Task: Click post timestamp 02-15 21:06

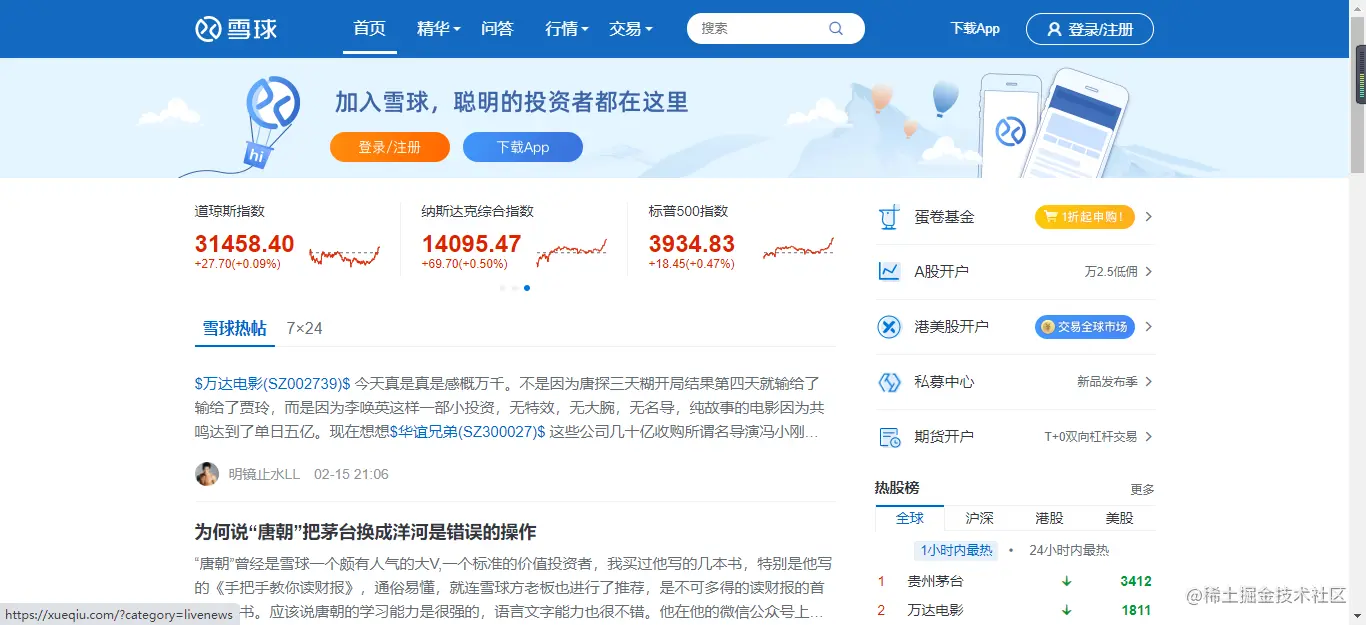Action: pyautogui.click(x=351, y=474)
